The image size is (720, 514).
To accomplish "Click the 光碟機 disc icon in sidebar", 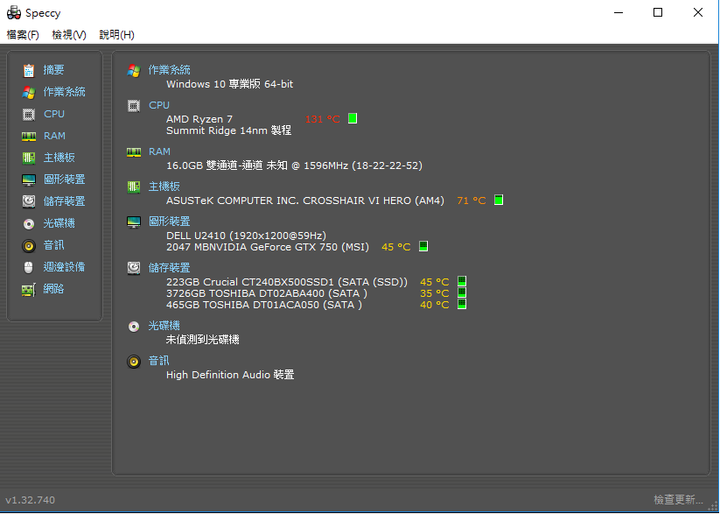I will click(28, 224).
